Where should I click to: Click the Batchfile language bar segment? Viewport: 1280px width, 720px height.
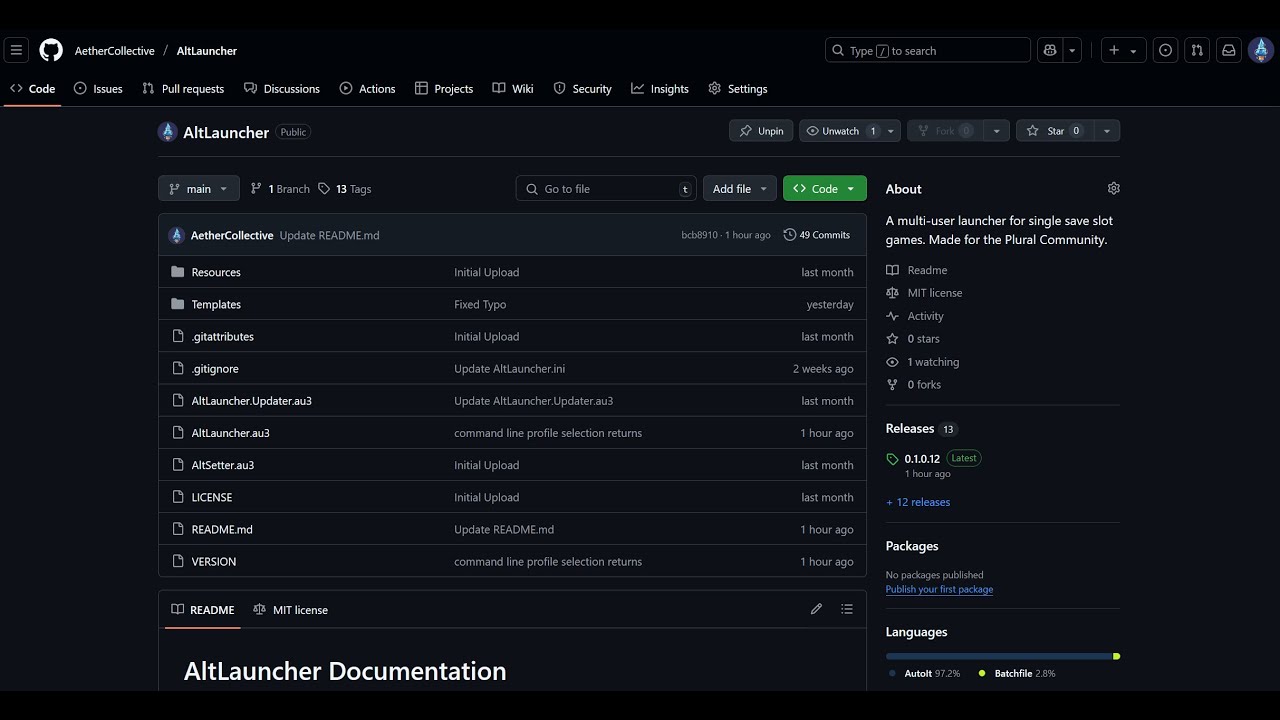tap(1117, 656)
